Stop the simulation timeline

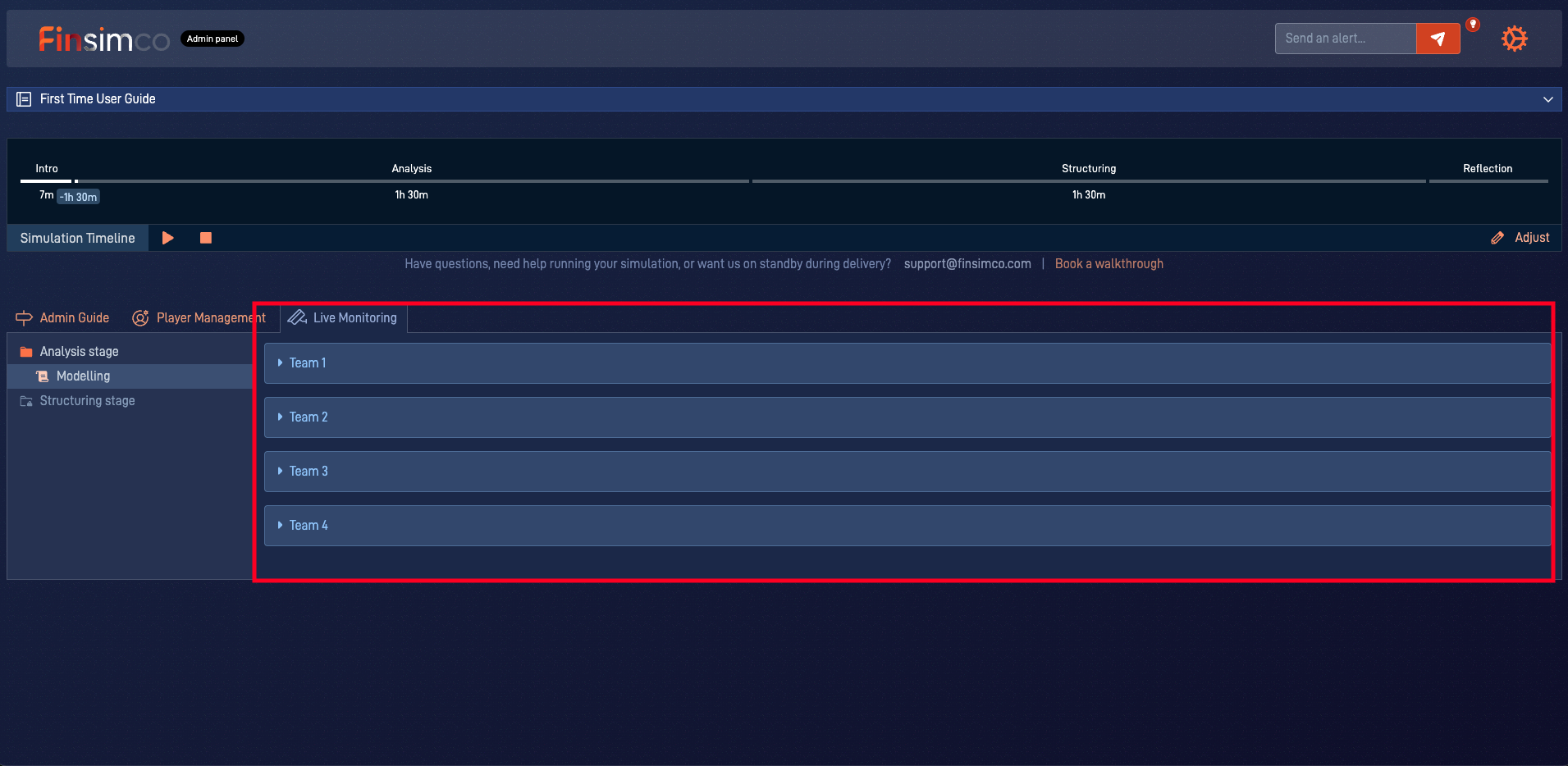(206, 238)
